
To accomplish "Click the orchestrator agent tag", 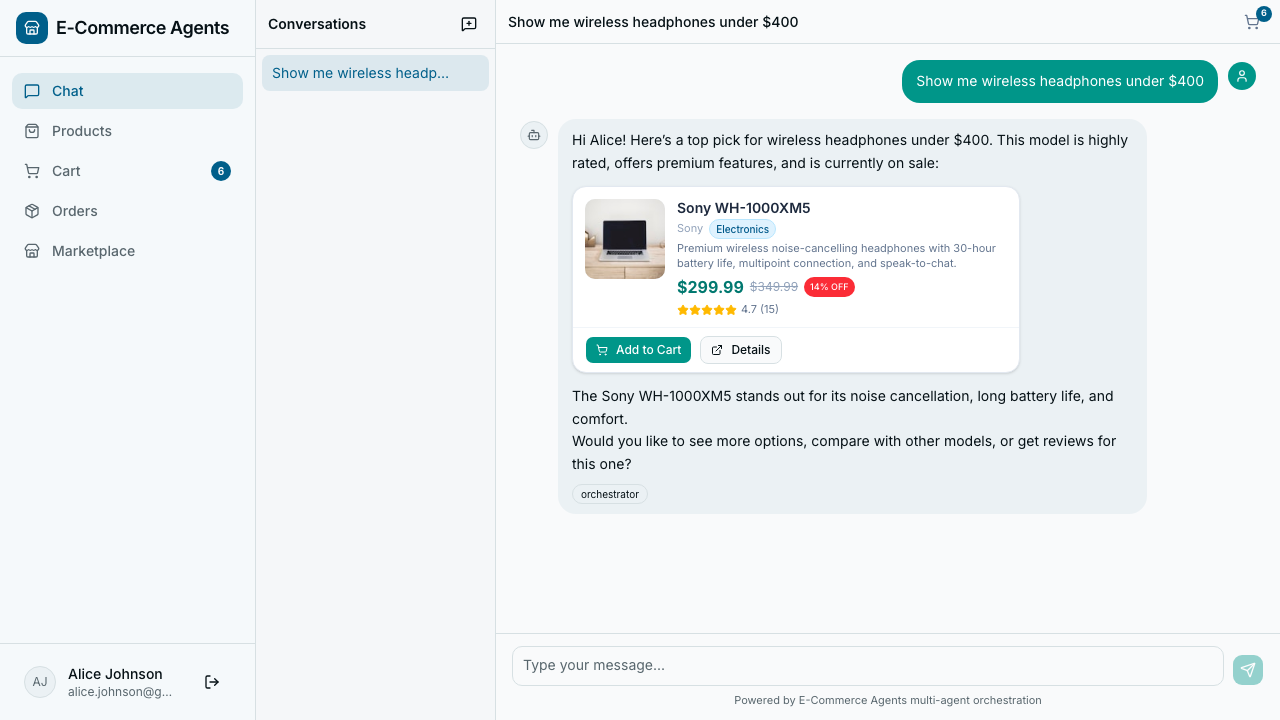I will click(x=610, y=494).
